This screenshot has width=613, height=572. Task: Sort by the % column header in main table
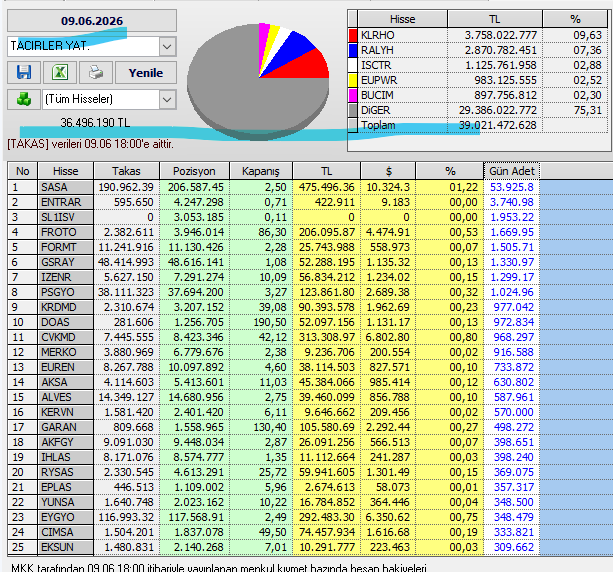coord(450,171)
